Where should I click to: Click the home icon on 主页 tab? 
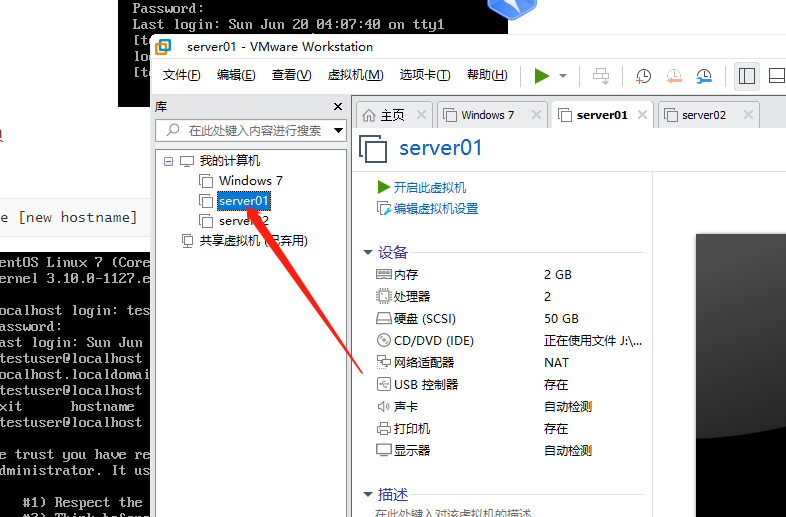click(369, 115)
